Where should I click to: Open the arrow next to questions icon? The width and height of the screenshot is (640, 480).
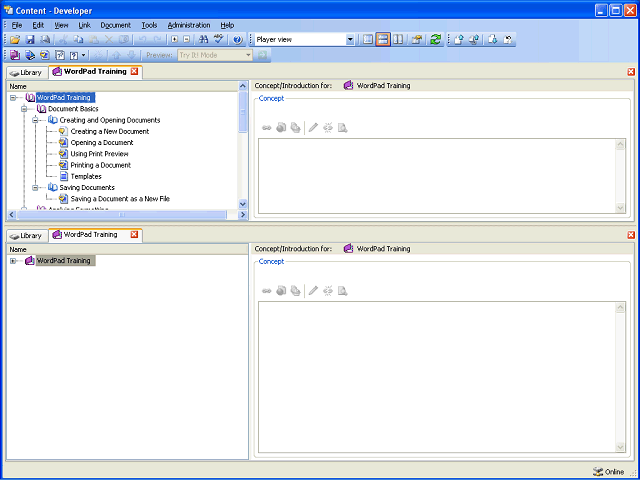point(84,55)
